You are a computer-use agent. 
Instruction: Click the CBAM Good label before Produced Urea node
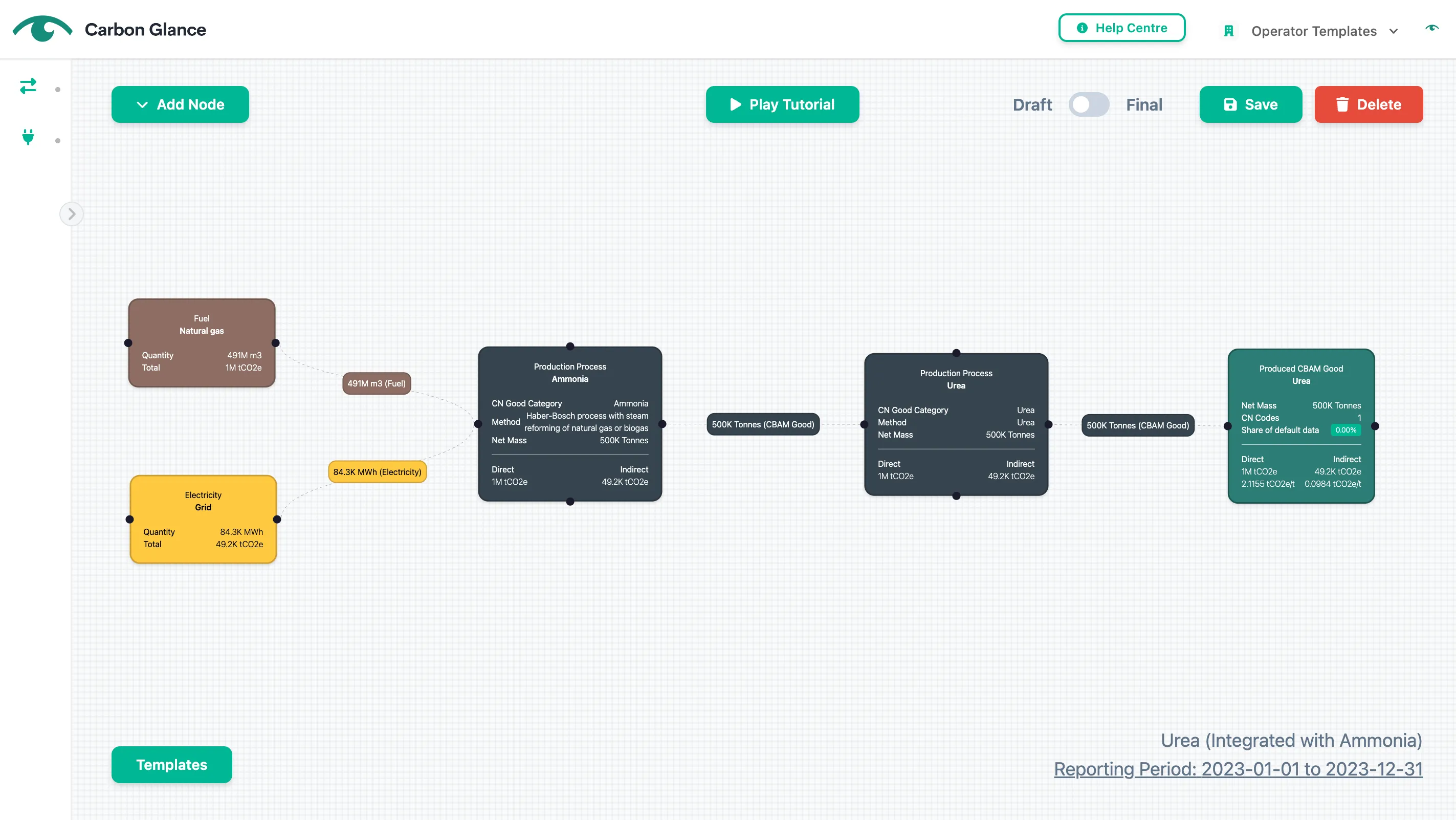coord(1137,425)
